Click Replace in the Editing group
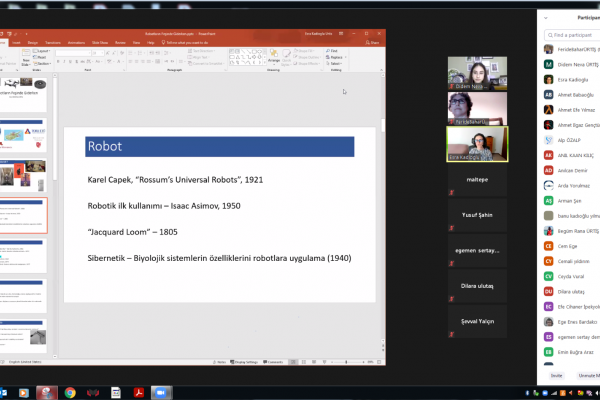The width and height of the screenshot is (600, 400). (336, 57)
